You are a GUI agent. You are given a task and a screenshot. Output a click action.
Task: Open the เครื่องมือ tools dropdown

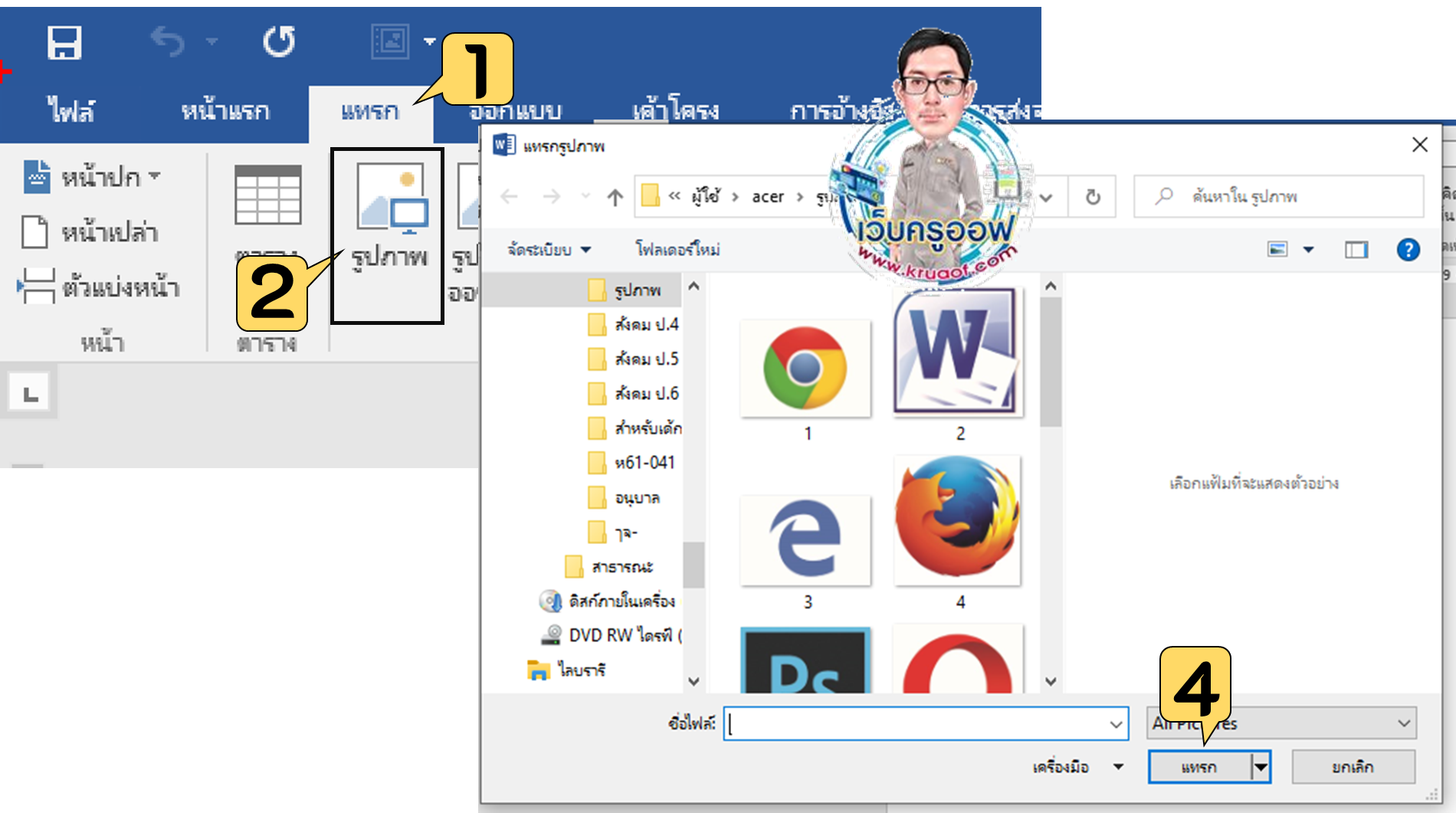pos(1077,767)
